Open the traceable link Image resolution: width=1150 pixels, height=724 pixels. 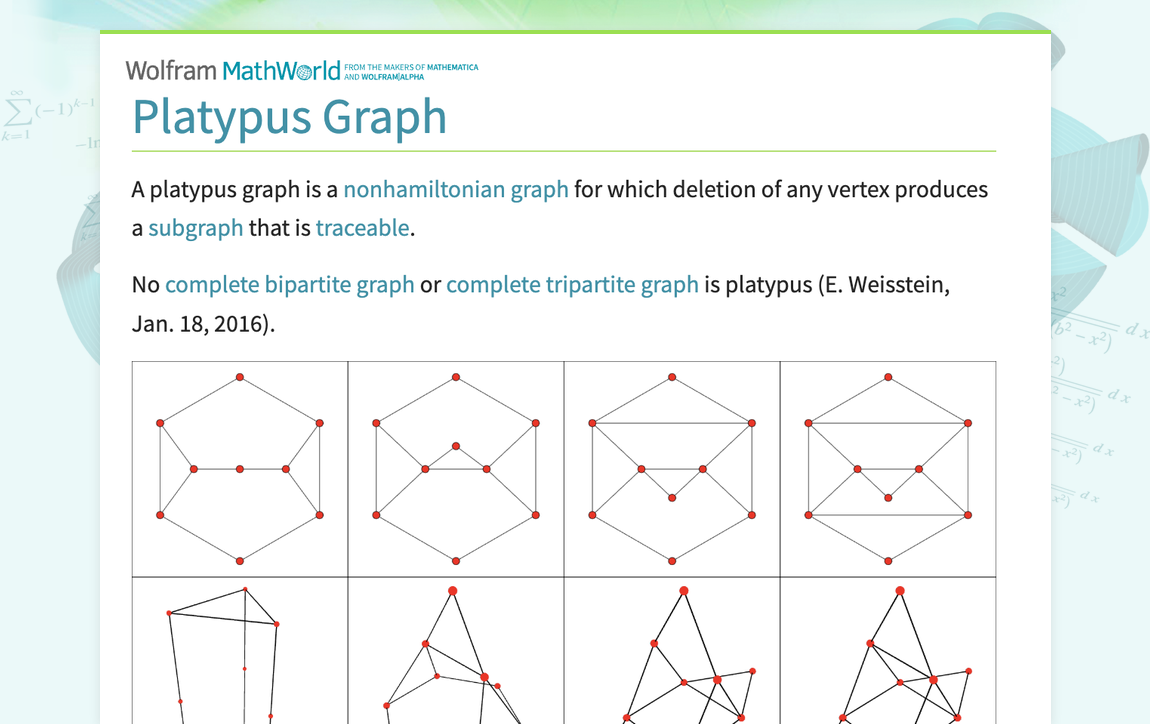click(362, 227)
